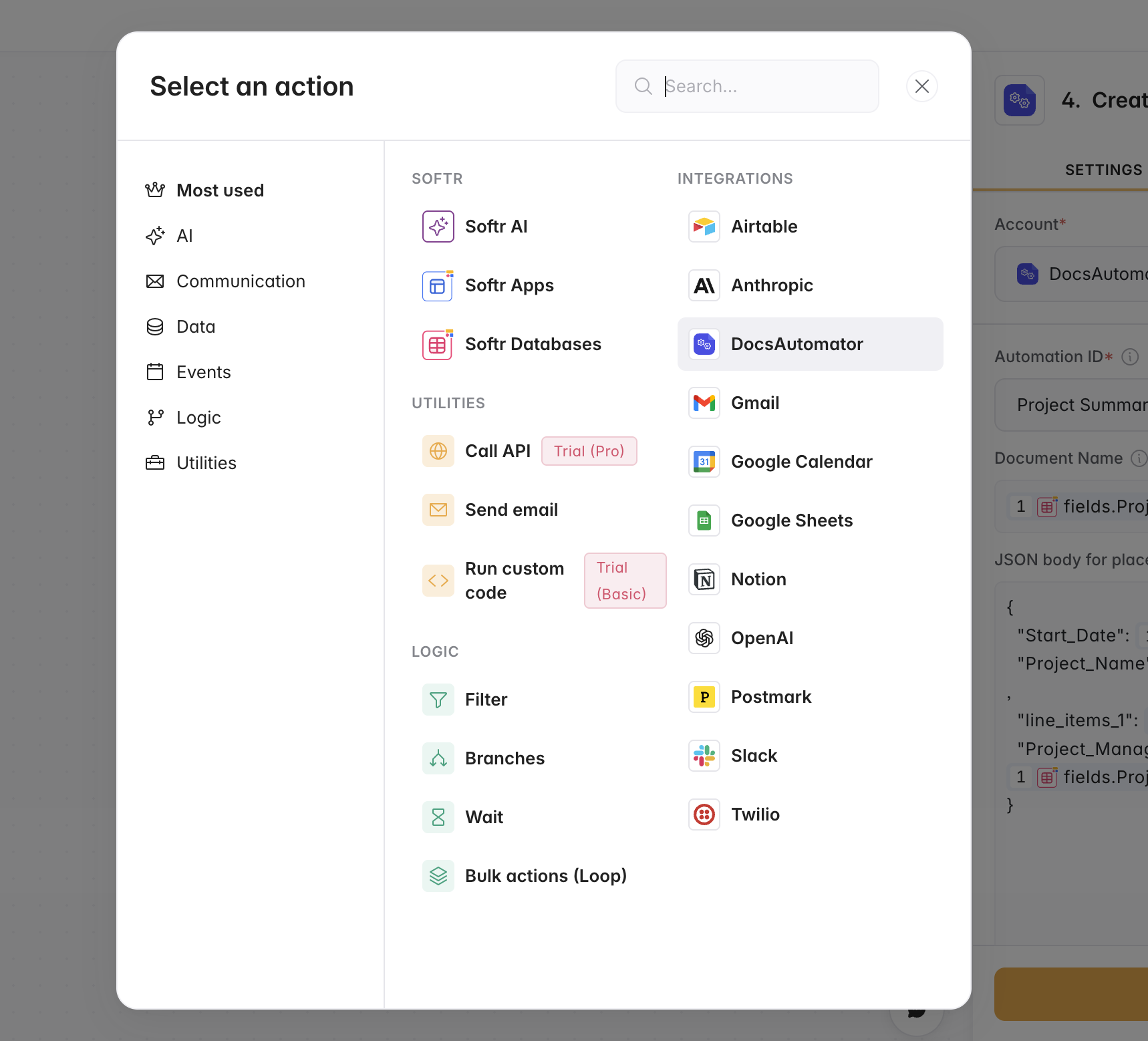Image resolution: width=1148 pixels, height=1041 pixels.
Task: Open the Communication category
Action: tap(240, 281)
